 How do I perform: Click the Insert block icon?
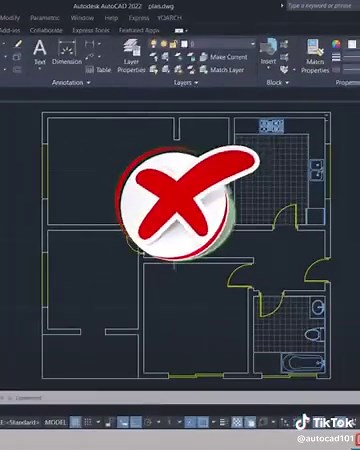268,47
